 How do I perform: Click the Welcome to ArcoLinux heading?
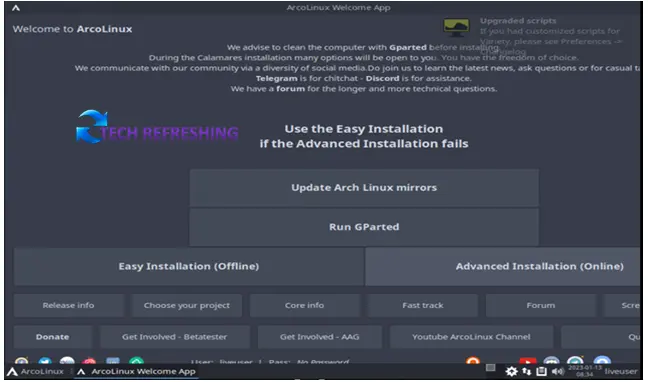72,29
